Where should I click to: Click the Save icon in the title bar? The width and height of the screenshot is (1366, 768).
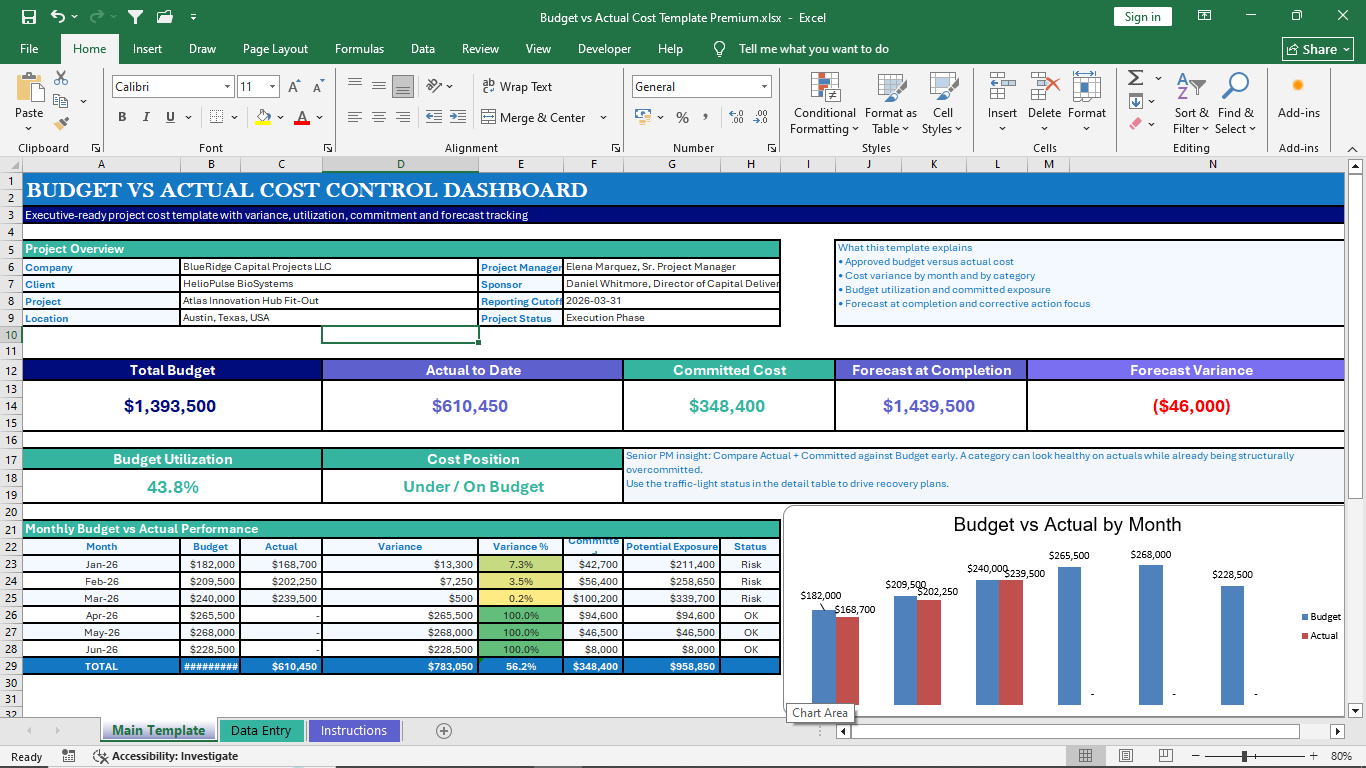click(x=29, y=17)
